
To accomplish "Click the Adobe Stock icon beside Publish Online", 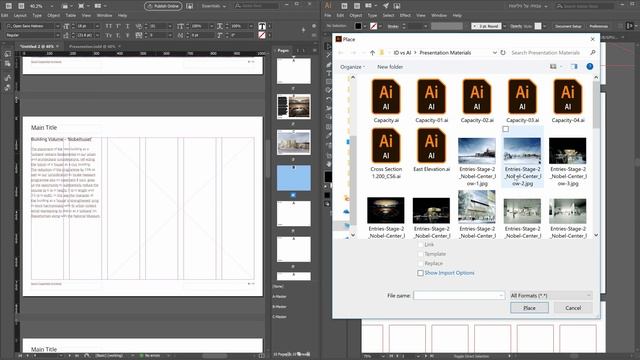I will pyautogui.click(x=189, y=6).
